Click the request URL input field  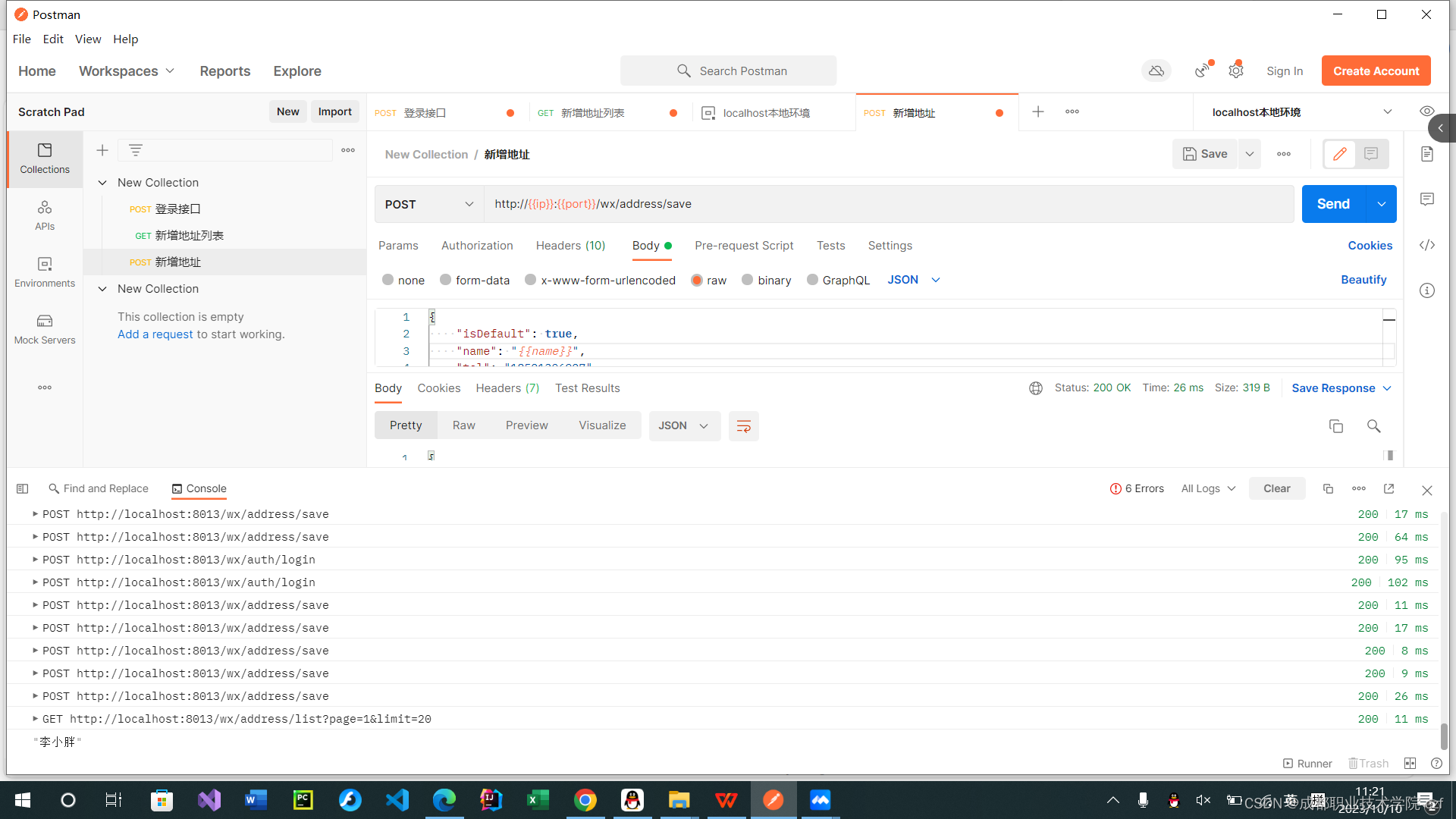[887, 204]
